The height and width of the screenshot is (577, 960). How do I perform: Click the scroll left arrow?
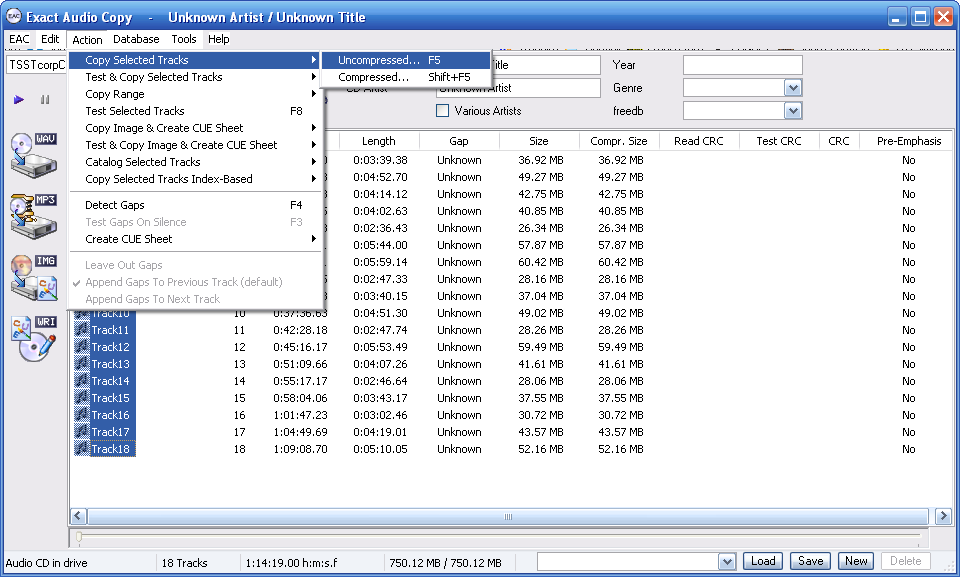(78, 516)
